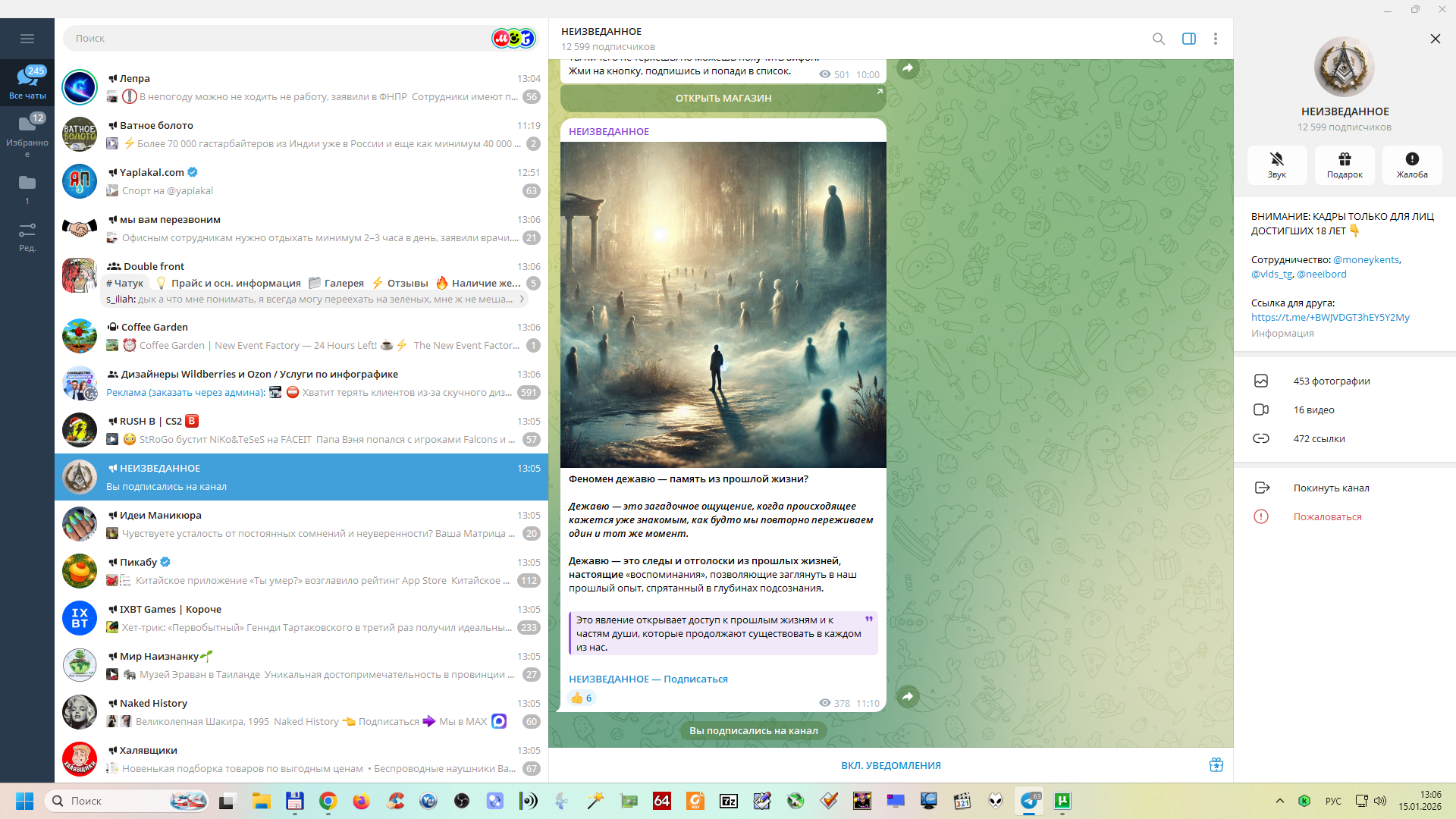Add thumbs-up reaction on the post
The height and width of the screenshot is (819, 1456).
pyautogui.click(x=582, y=698)
